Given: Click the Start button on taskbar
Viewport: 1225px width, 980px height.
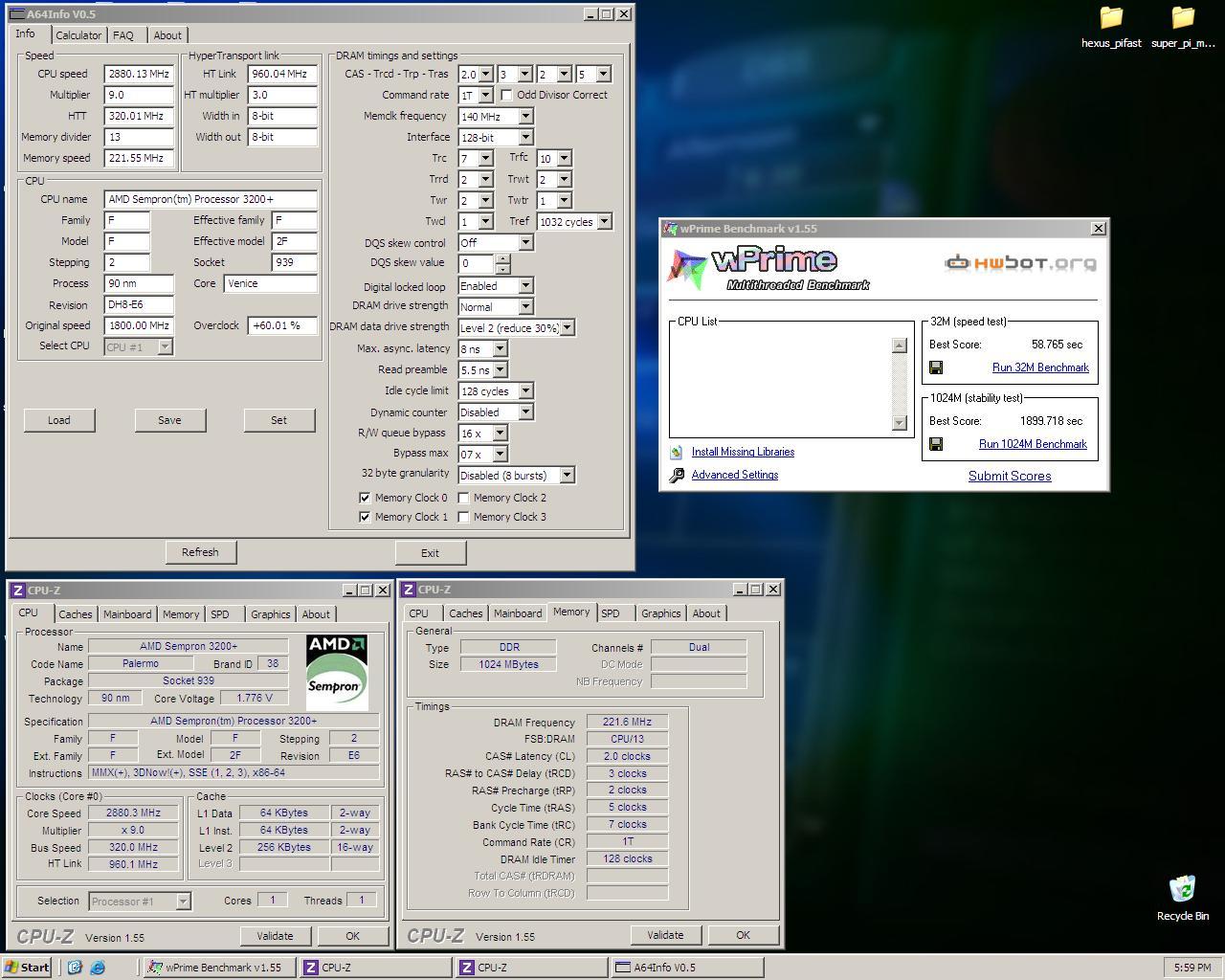Looking at the screenshot, I should click(x=27, y=967).
